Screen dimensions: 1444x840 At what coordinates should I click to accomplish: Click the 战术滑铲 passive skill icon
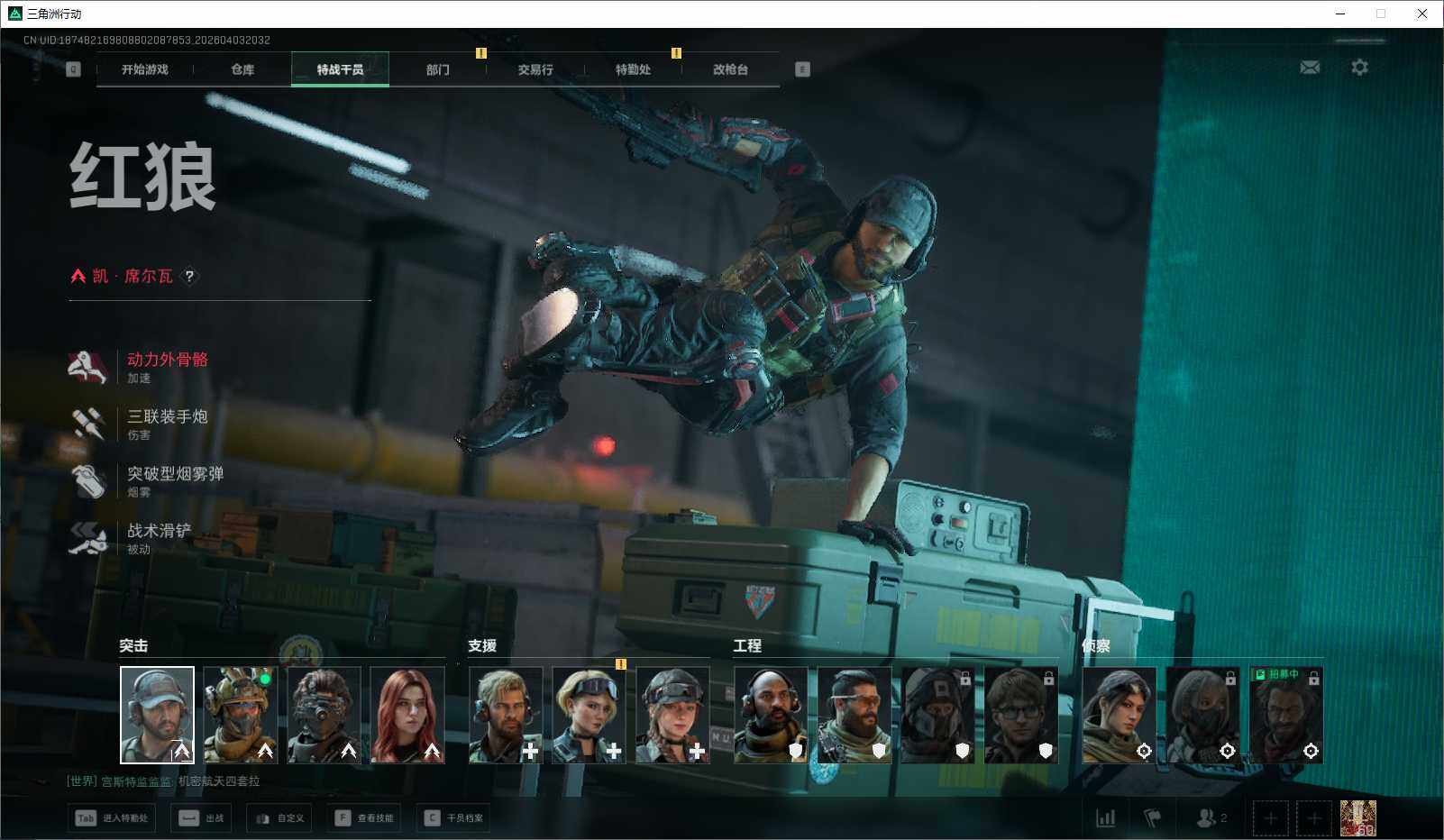(87, 538)
